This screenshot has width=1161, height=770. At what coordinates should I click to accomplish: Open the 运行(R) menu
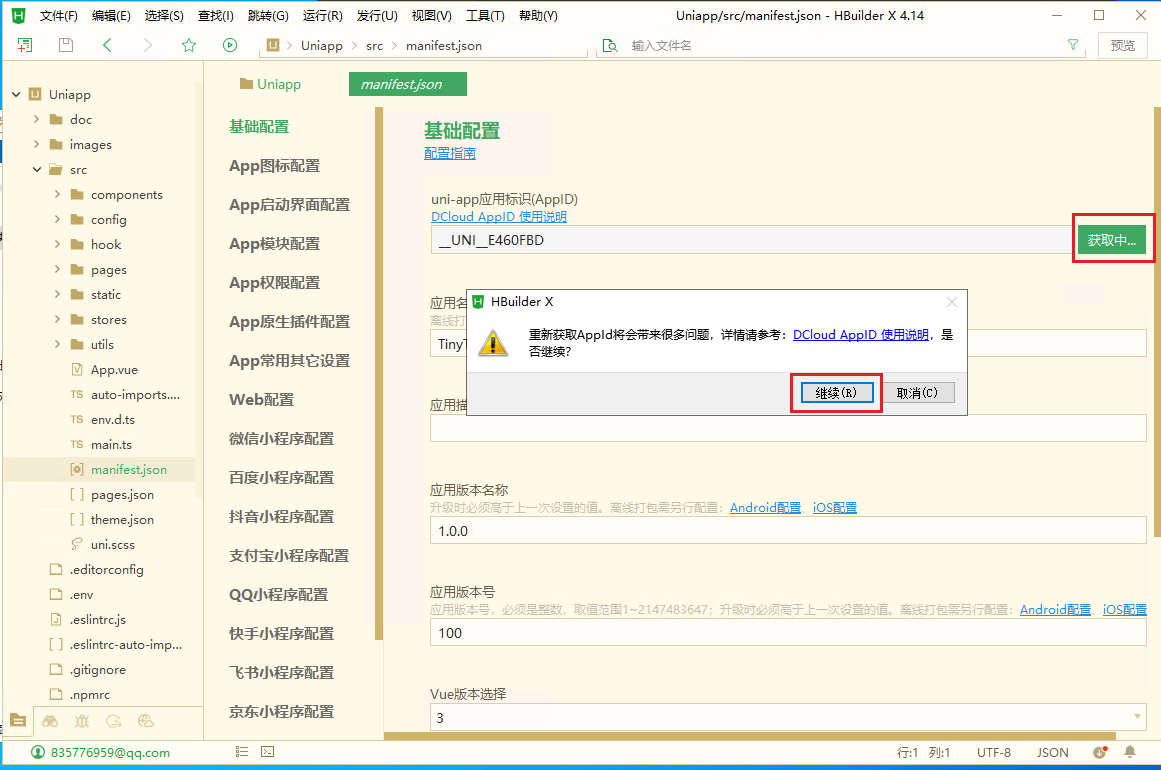coord(322,16)
